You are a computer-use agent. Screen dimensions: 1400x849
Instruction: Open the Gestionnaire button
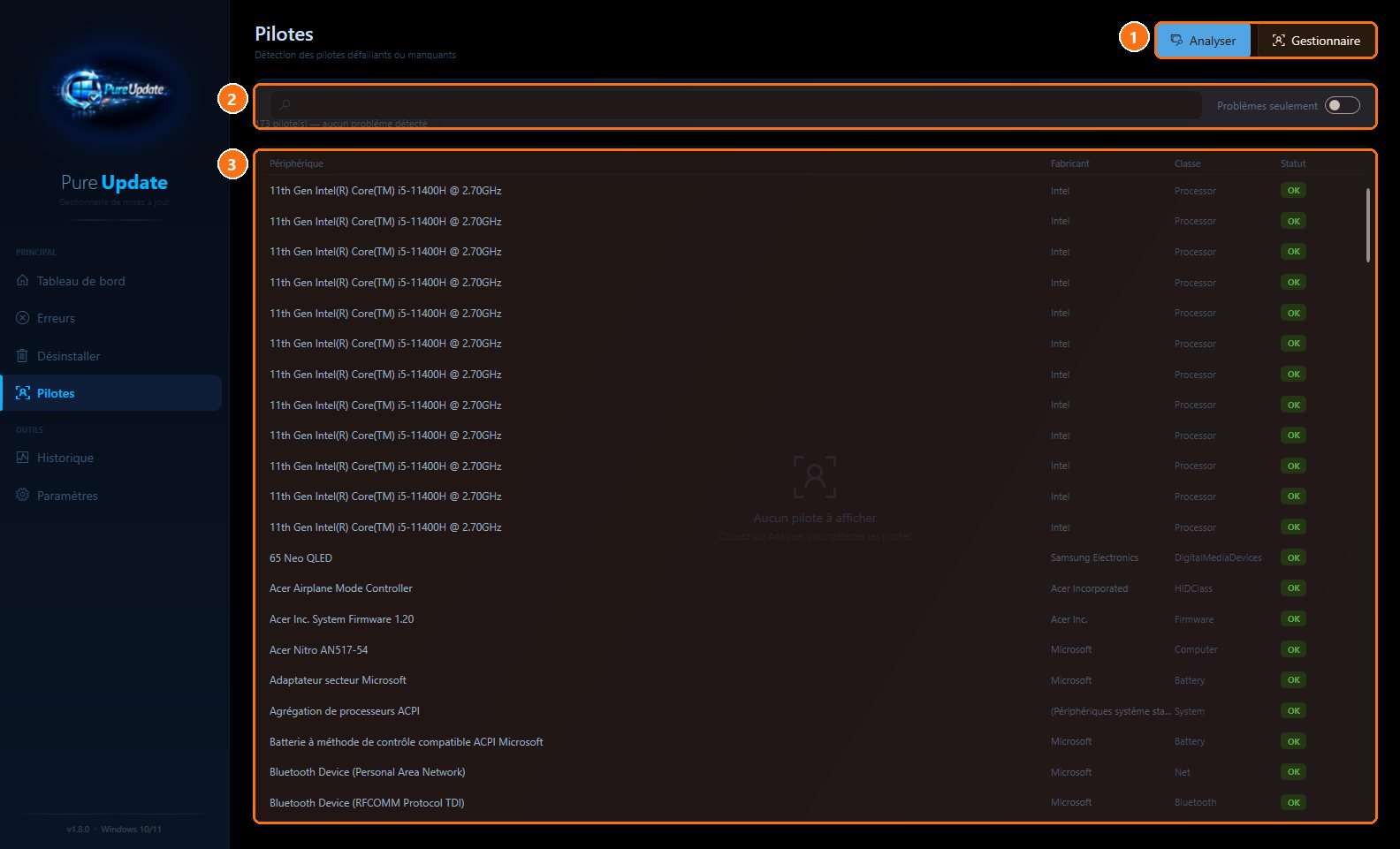pos(1315,41)
